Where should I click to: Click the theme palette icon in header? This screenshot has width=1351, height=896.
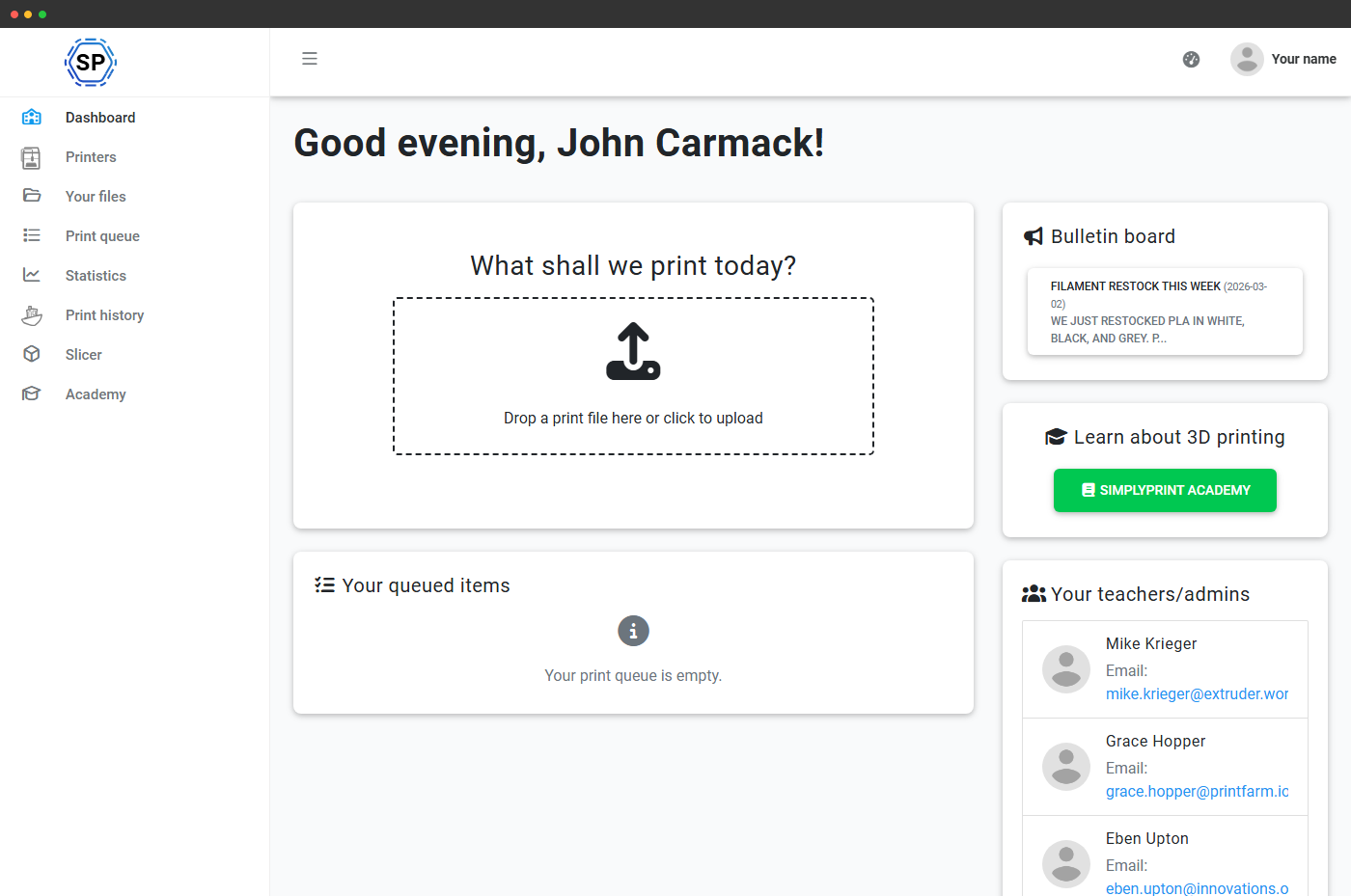click(x=1192, y=60)
